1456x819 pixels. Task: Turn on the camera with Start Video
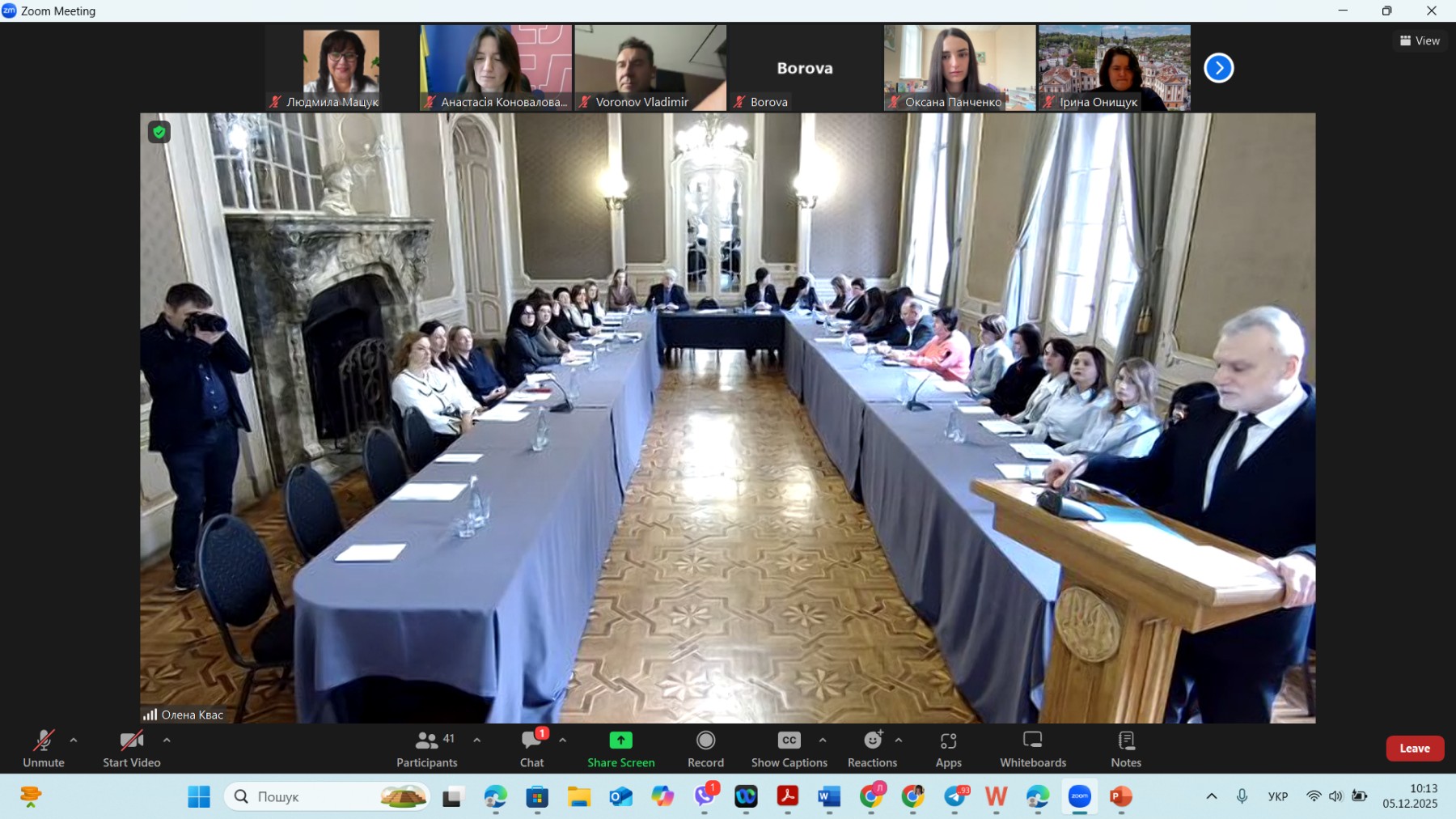click(131, 749)
